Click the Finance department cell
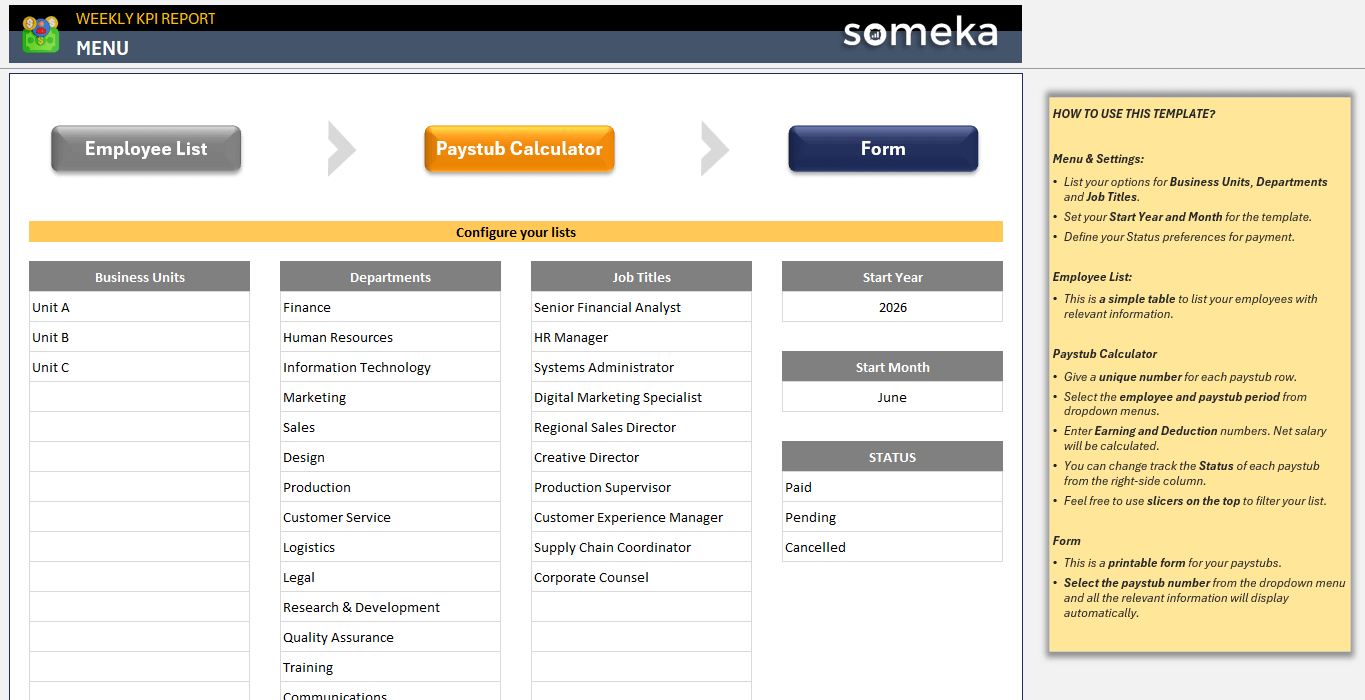 (x=390, y=307)
